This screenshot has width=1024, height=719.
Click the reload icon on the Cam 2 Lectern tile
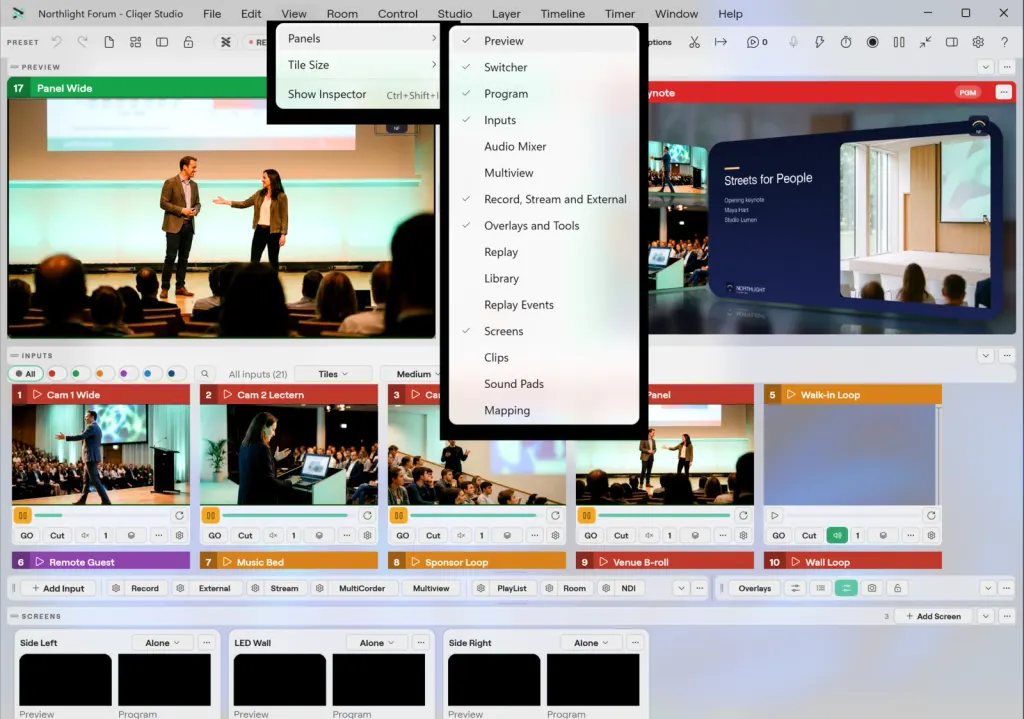[x=367, y=515]
